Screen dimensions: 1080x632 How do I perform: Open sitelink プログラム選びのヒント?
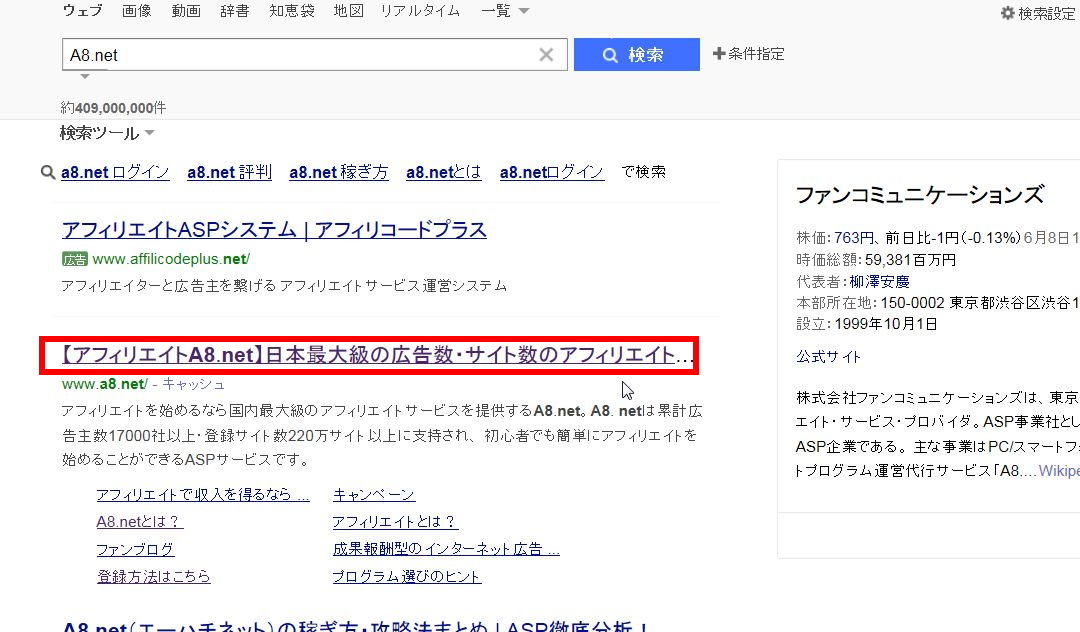click(x=407, y=576)
